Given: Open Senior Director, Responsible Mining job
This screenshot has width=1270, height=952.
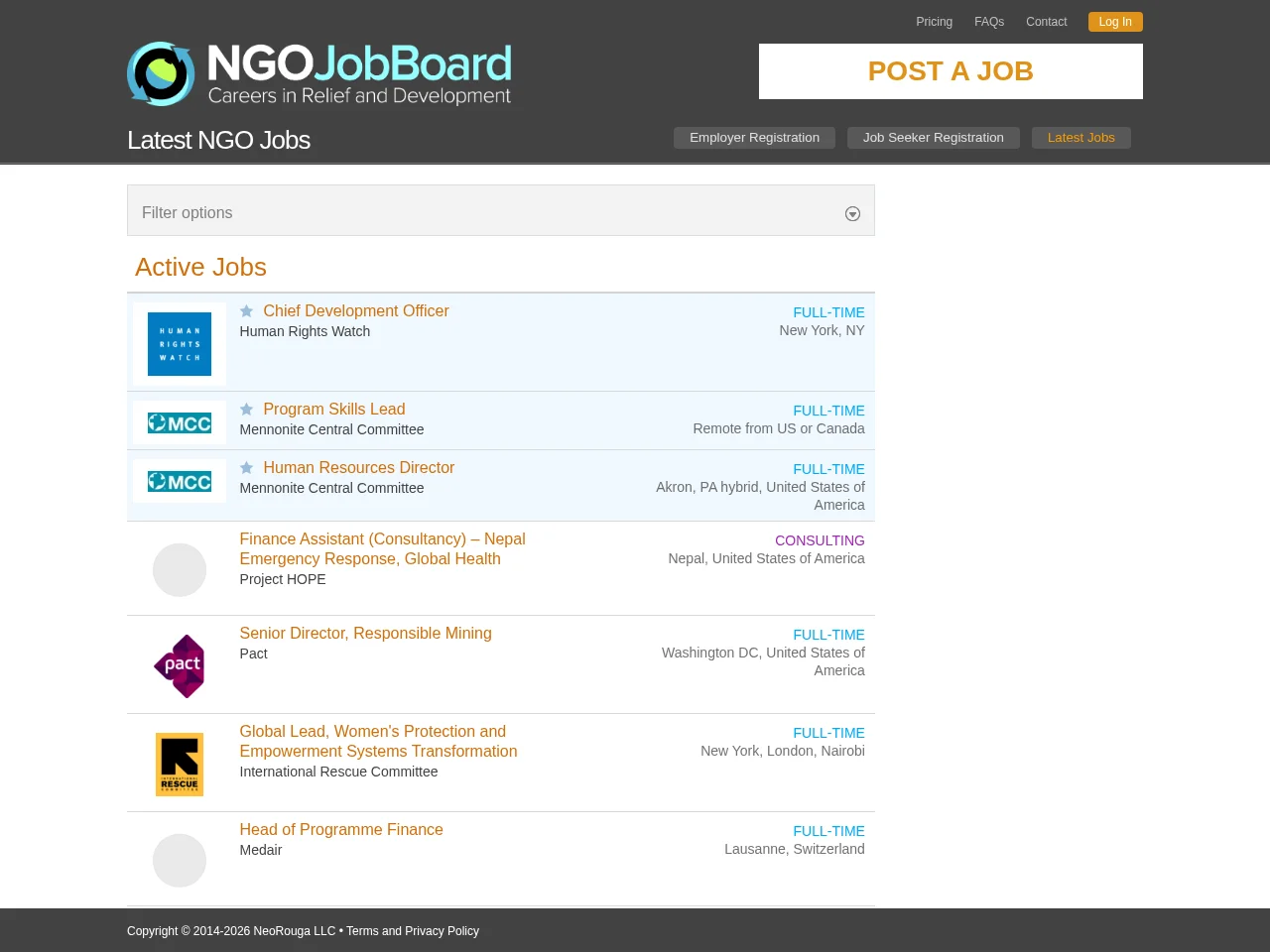Looking at the screenshot, I should [x=365, y=634].
